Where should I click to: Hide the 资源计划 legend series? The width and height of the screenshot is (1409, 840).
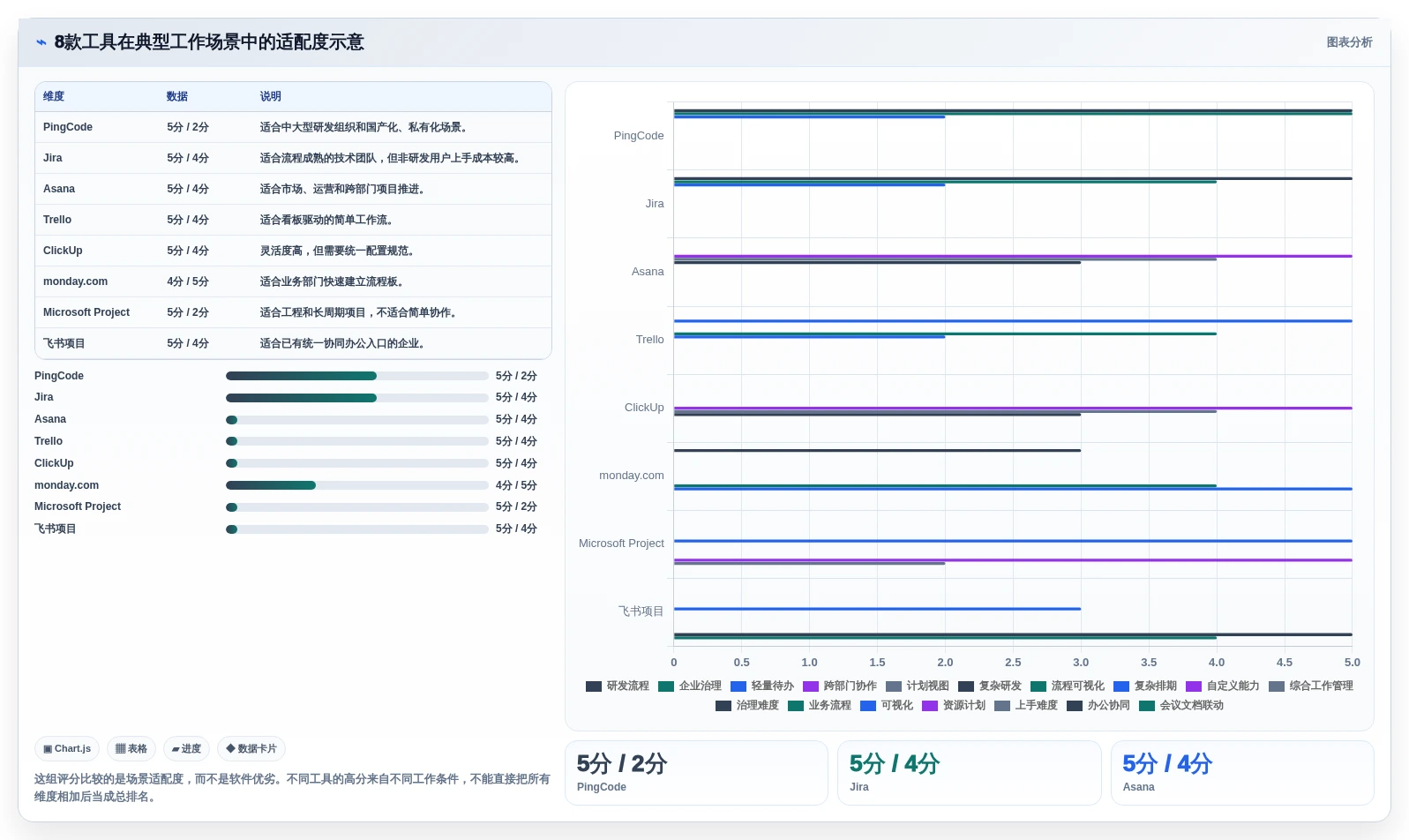click(954, 706)
